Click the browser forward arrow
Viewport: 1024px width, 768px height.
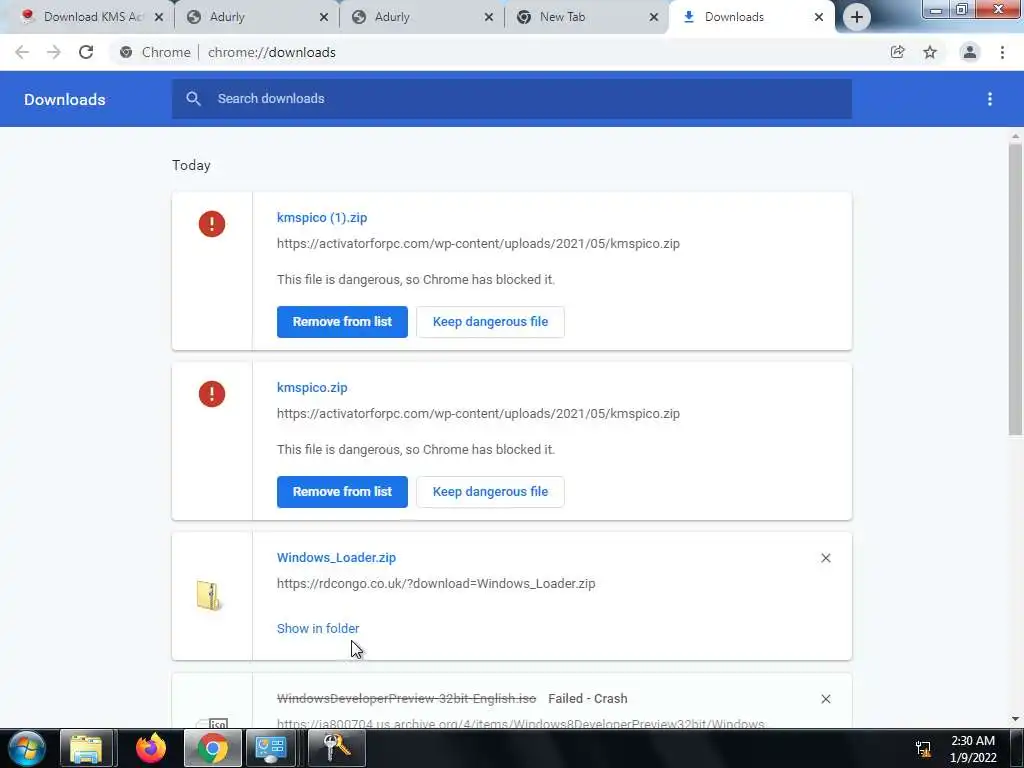[54, 52]
